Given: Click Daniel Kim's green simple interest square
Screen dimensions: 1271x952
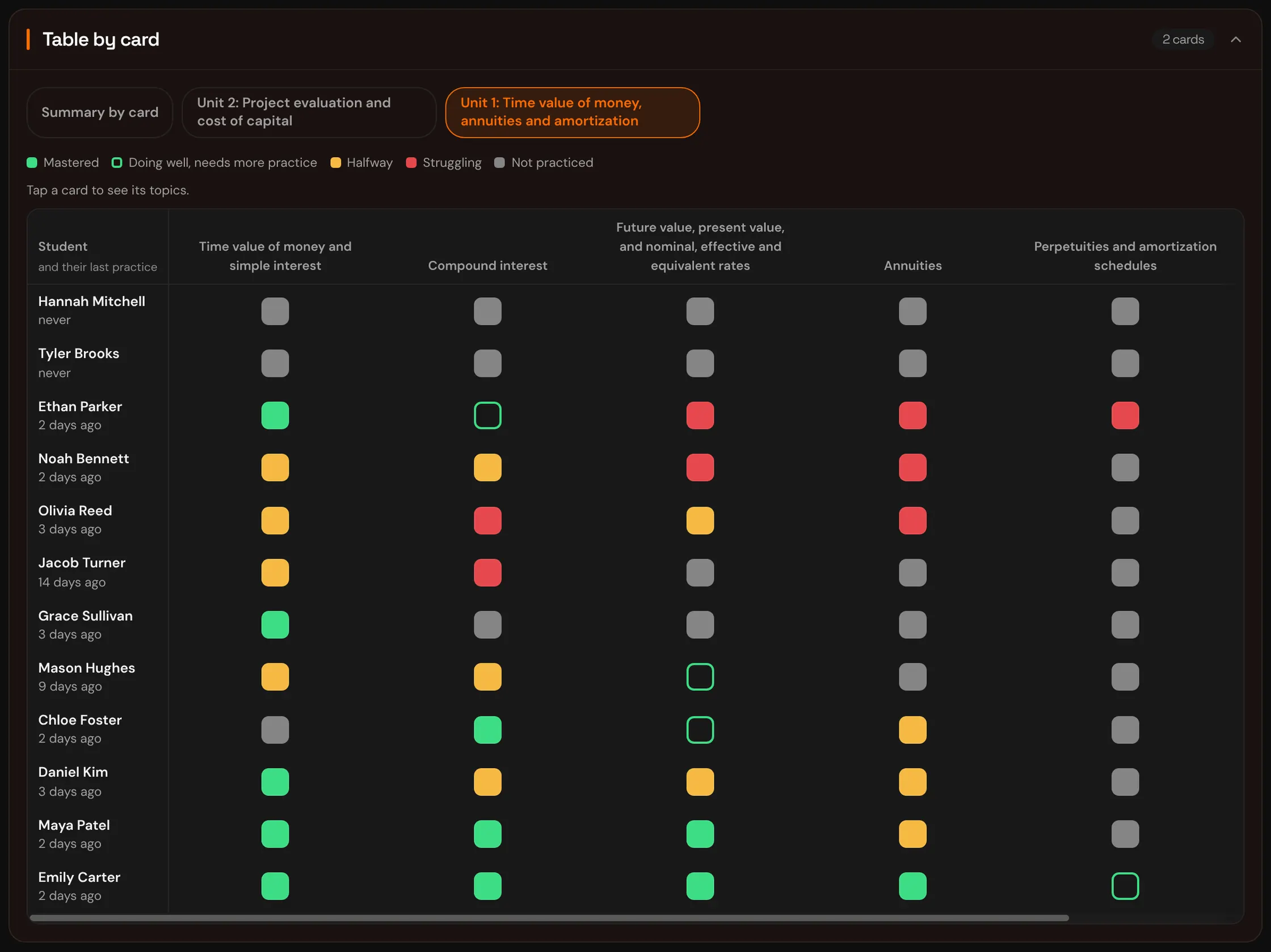Looking at the screenshot, I should pos(275,782).
